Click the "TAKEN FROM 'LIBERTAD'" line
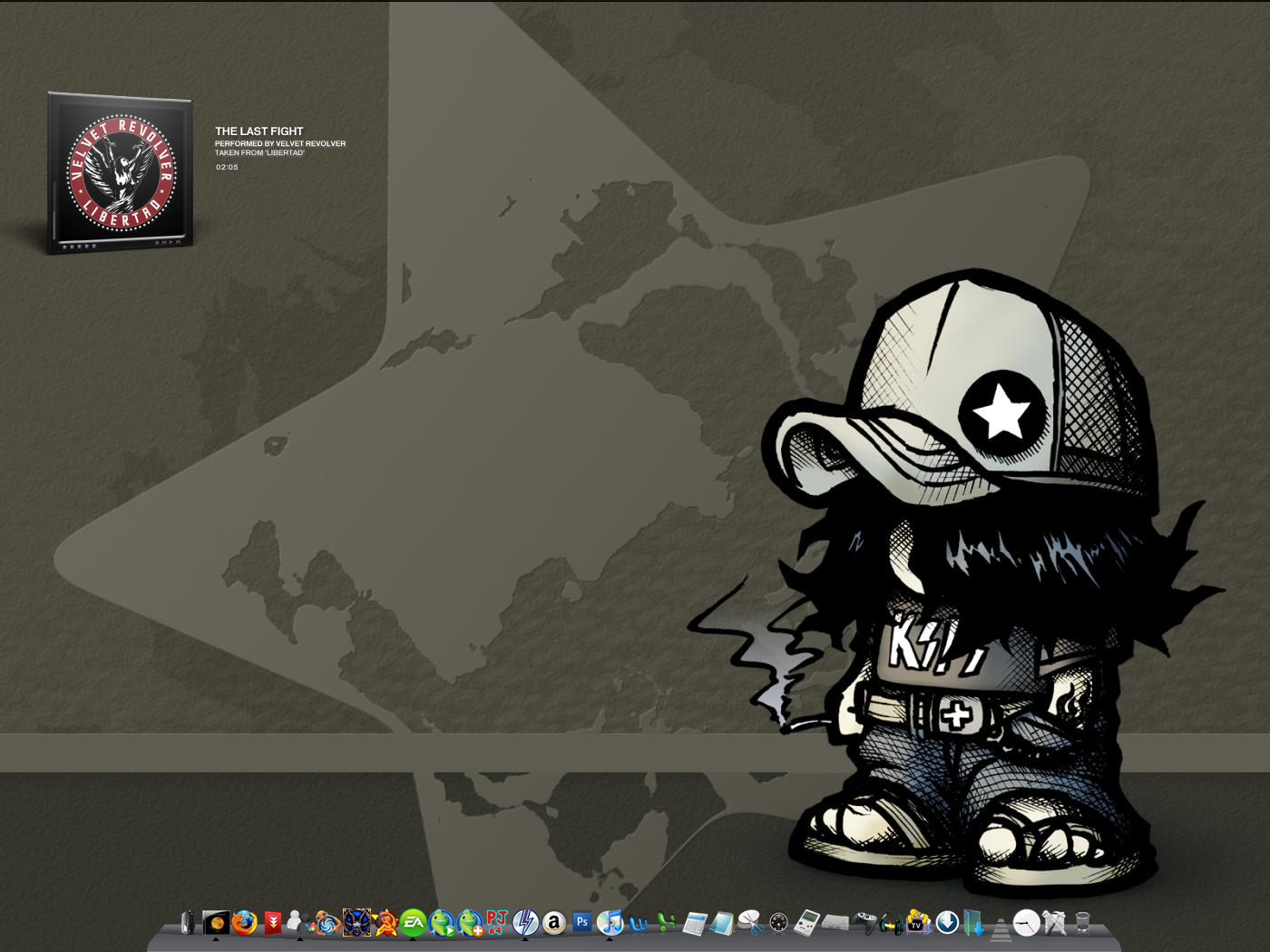Image resolution: width=1270 pixels, height=952 pixels. tap(259, 152)
